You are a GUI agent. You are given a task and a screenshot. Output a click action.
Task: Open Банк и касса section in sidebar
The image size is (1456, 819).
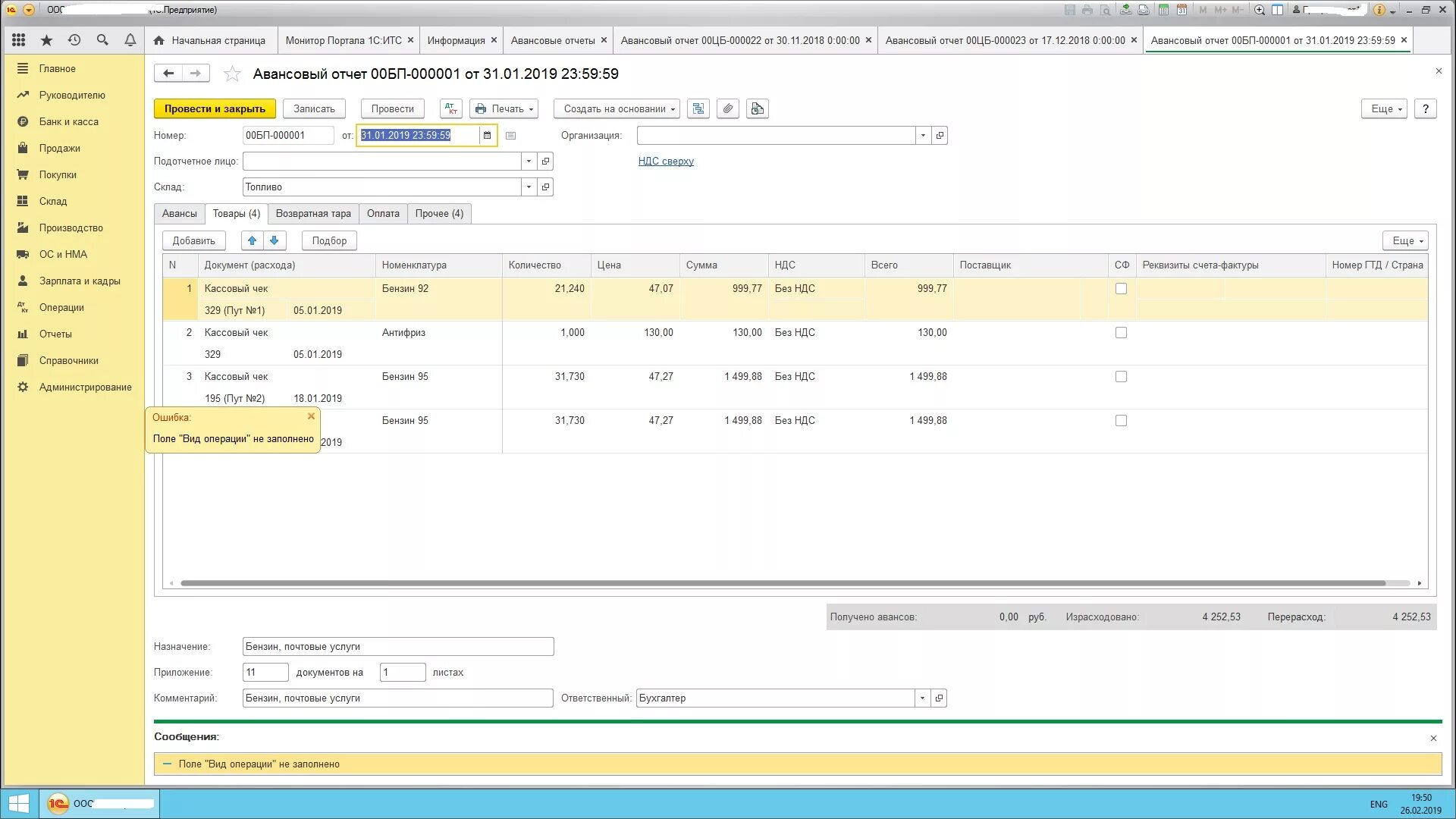click(68, 121)
